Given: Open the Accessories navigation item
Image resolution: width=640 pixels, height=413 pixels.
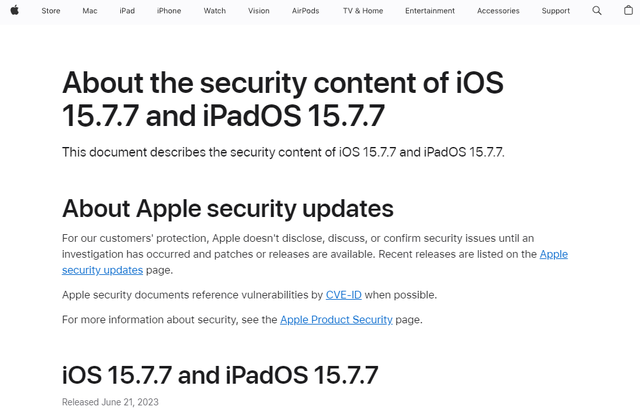Looking at the screenshot, I should coord(498,11).
